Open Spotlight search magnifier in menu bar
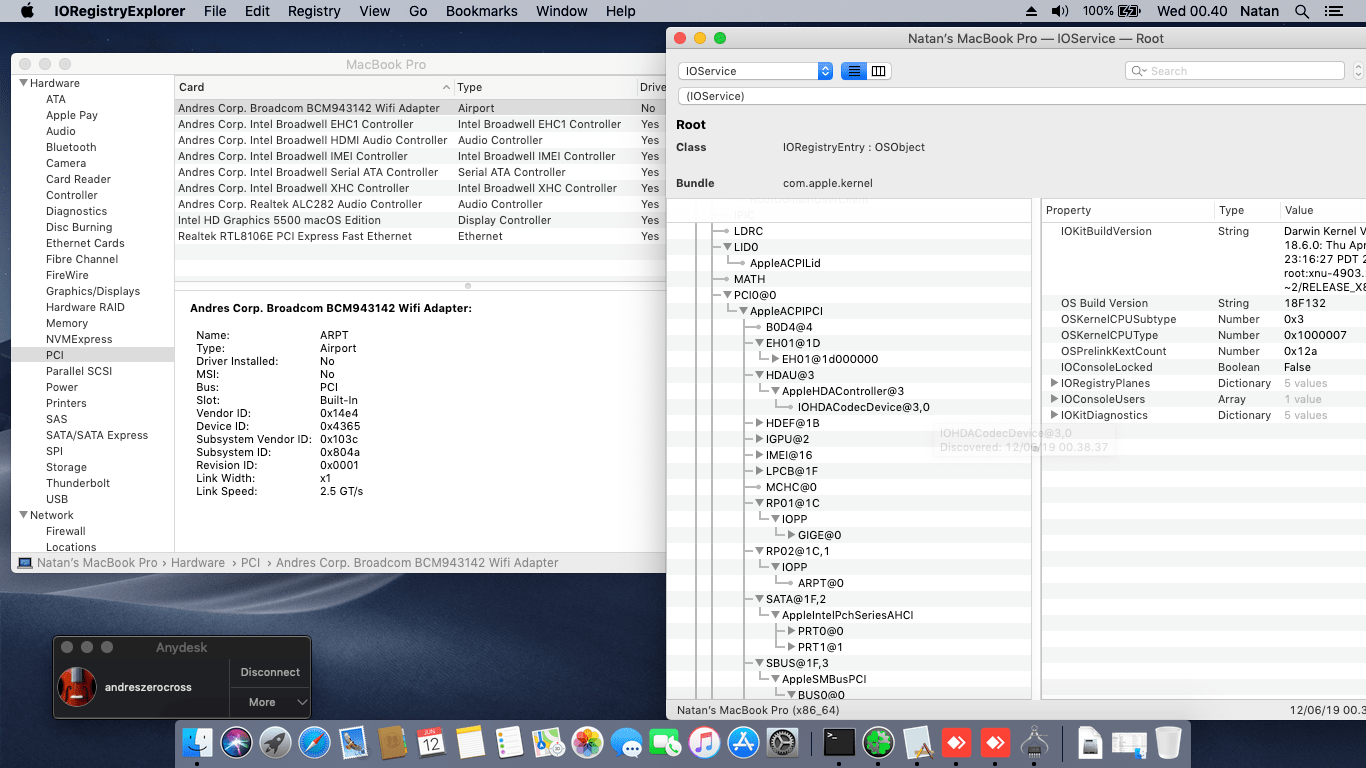 click(x=1302, y=11)
